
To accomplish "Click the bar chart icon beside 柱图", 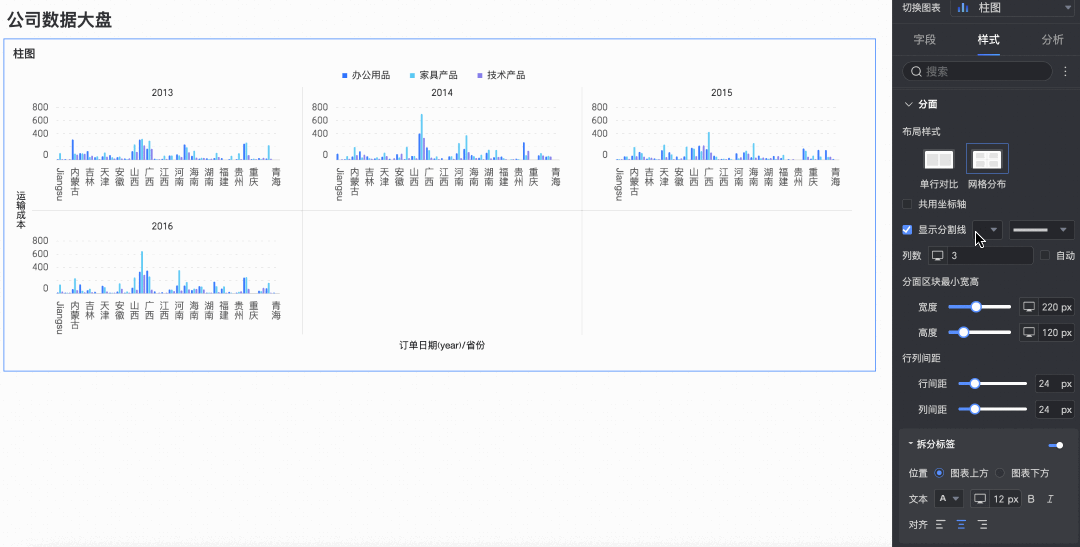I will [963, 8].
